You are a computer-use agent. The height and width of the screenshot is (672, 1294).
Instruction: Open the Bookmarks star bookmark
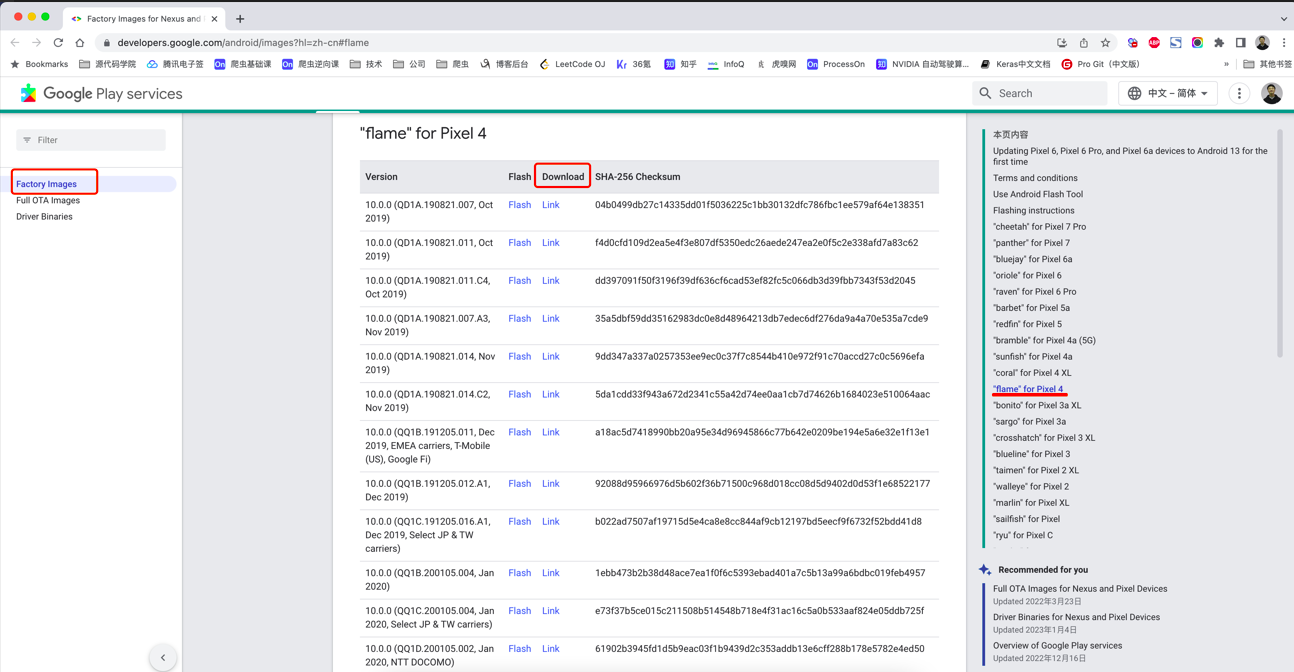click(x=39, y=64)
